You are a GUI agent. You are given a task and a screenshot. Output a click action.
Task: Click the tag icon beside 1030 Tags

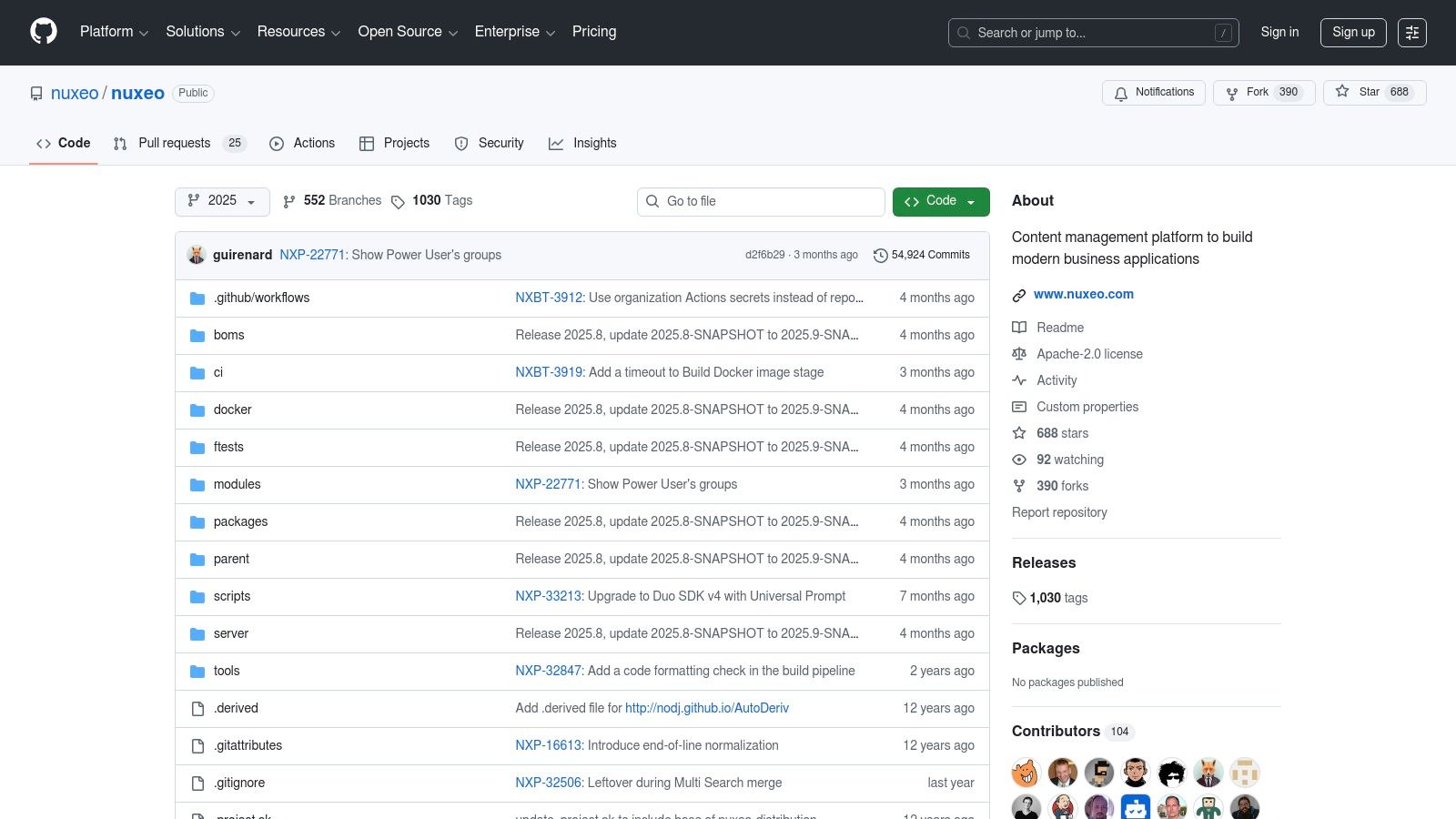coord(398,201)
